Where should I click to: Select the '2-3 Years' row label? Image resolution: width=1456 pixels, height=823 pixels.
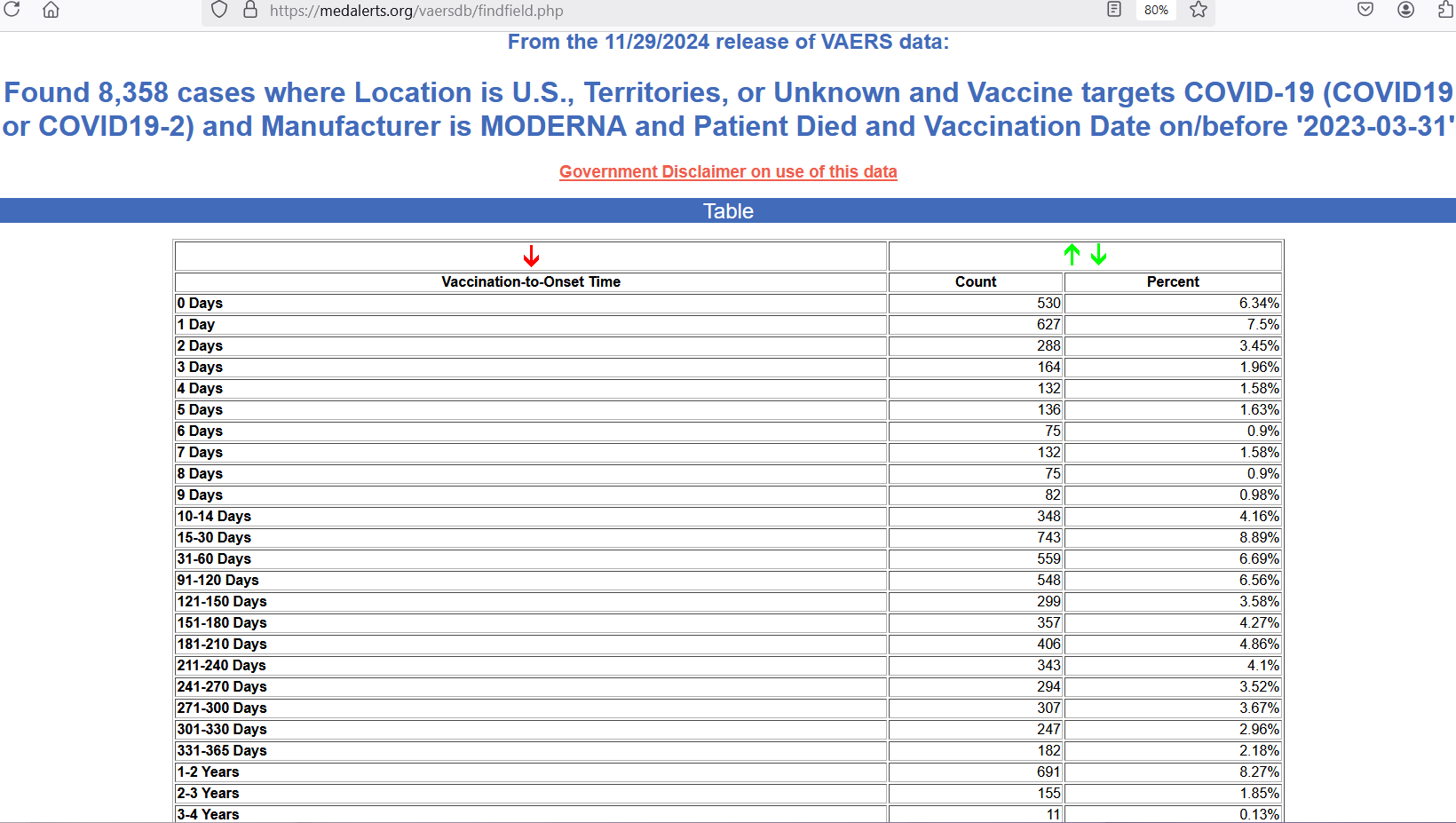pos(208,793)
